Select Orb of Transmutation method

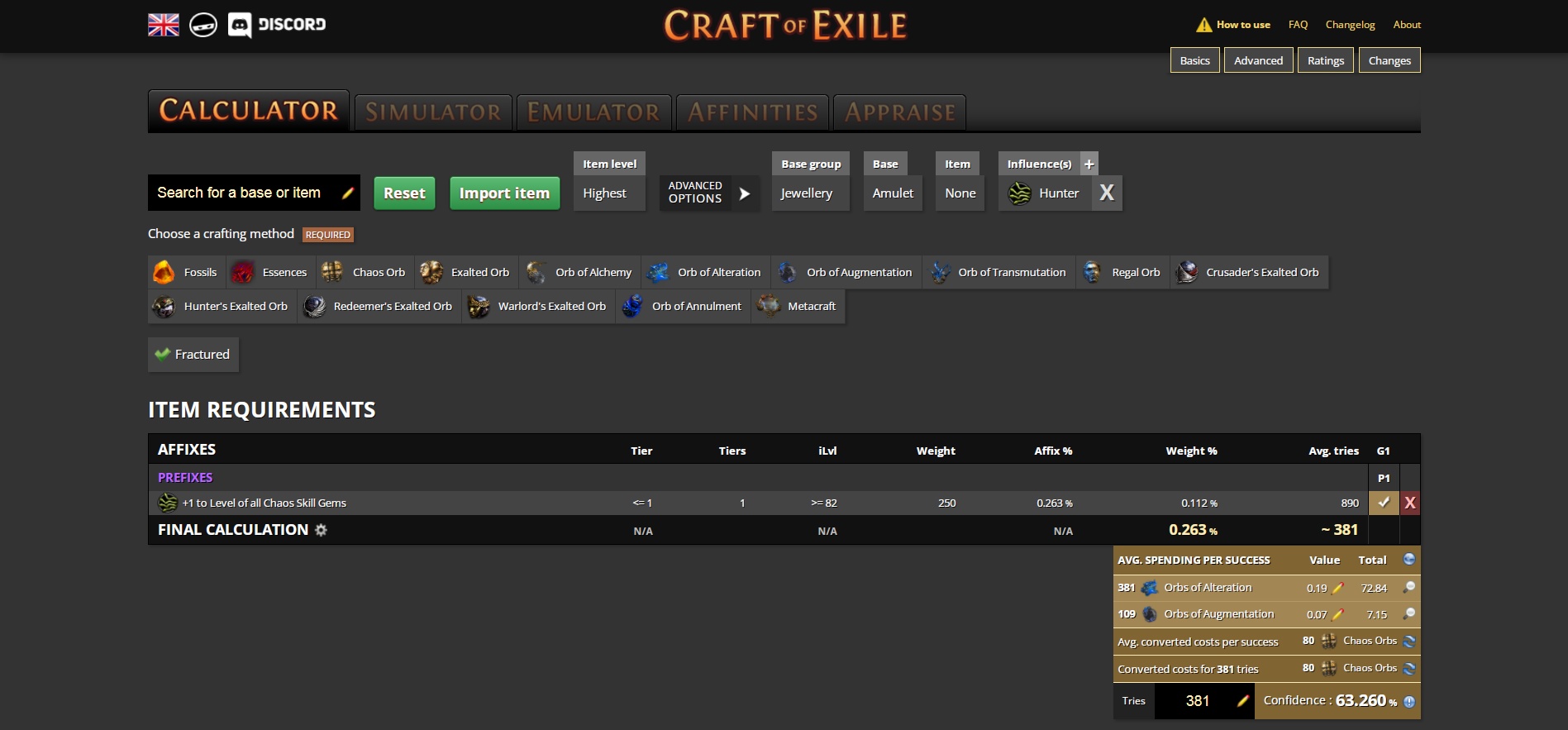coord(998,272)
